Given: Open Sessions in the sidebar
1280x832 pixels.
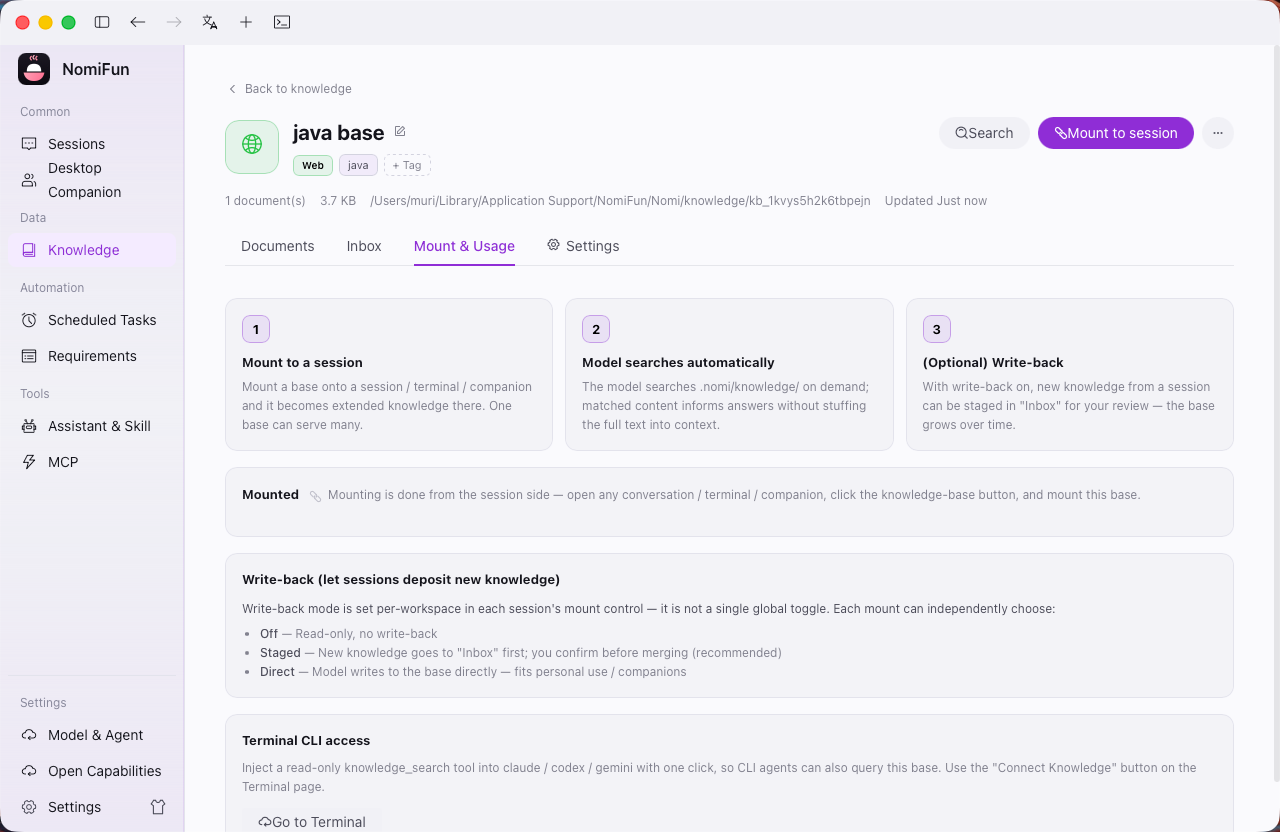Looking at the screenshot, I should click(92, 144).
